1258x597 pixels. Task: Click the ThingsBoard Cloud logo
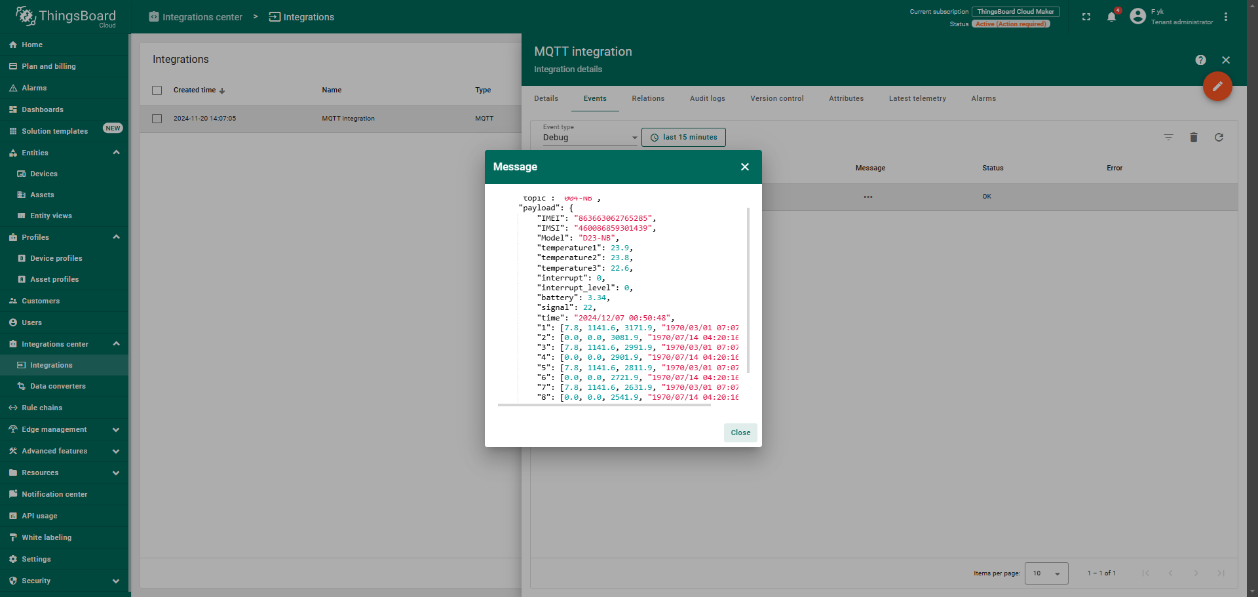[x=64, y=17]
